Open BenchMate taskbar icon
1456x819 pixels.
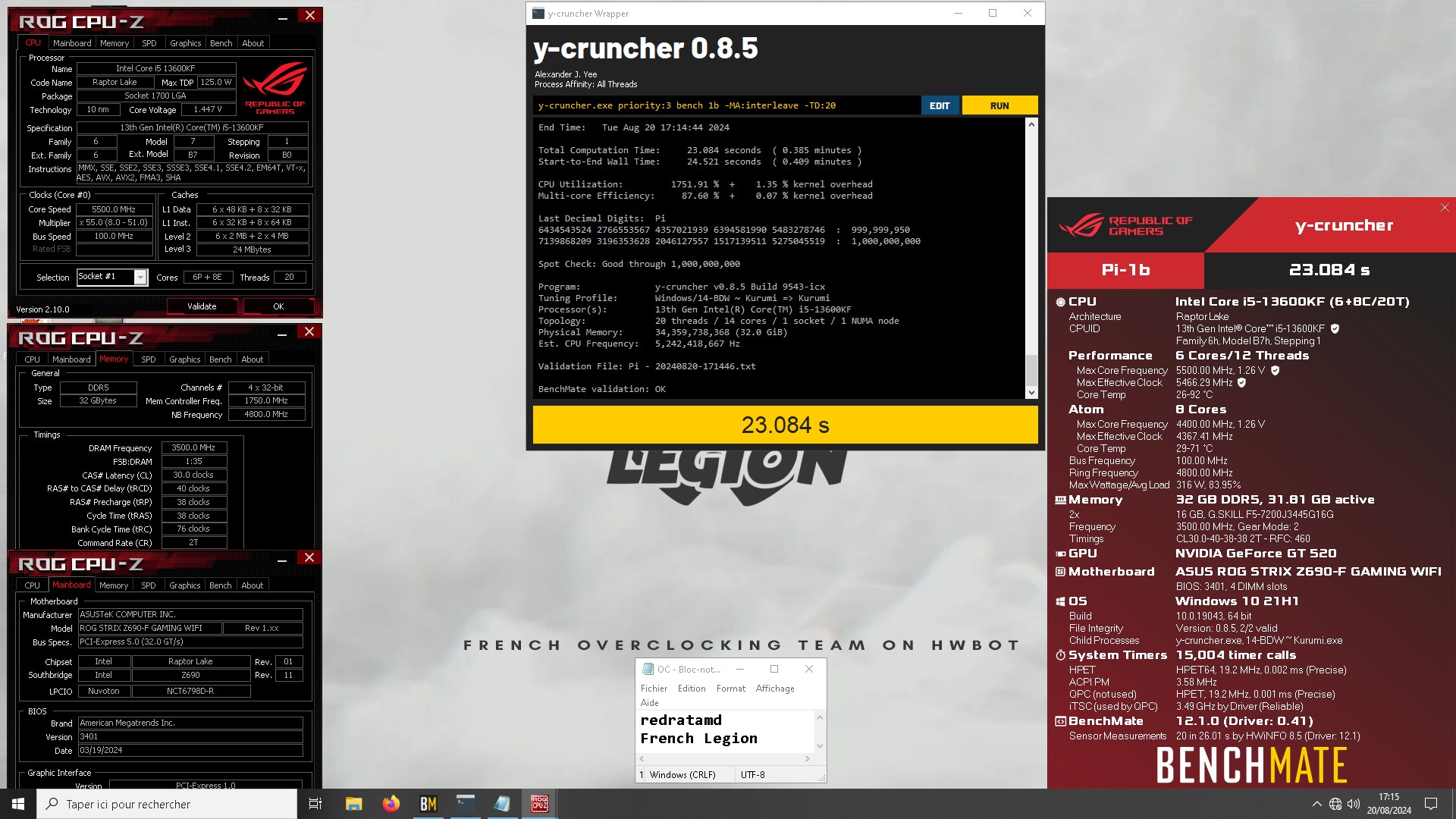[428, 804]
